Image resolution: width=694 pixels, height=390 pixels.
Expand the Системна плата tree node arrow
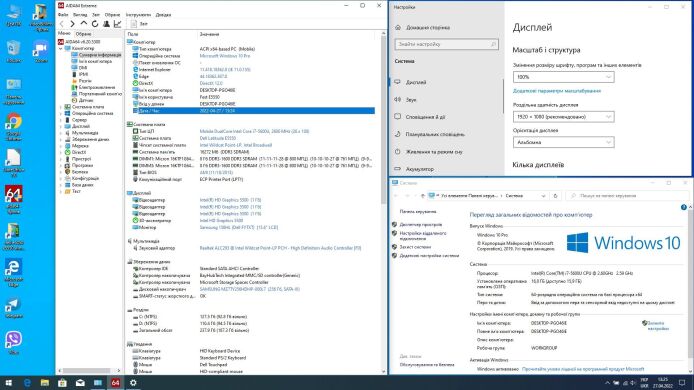(x=61, y=107)
